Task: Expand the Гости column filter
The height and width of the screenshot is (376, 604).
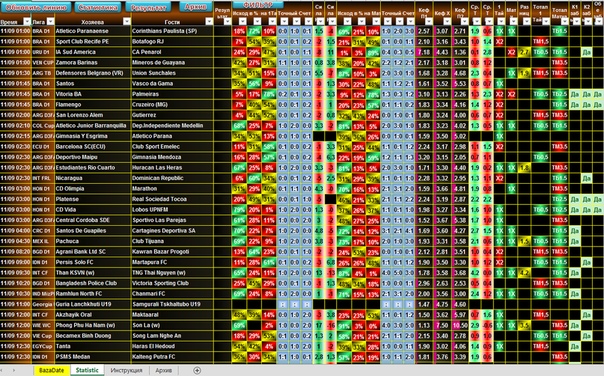Action: pyautogui.click(x=209, y=22)
